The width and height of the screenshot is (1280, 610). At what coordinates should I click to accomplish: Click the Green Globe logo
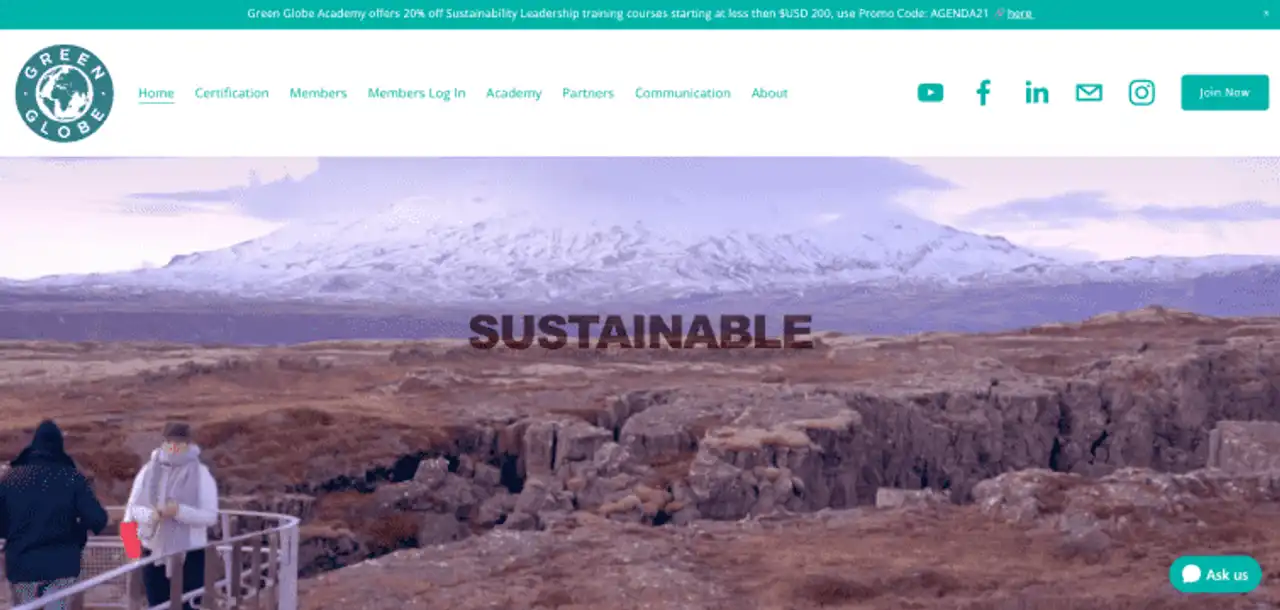click(64, 93)
